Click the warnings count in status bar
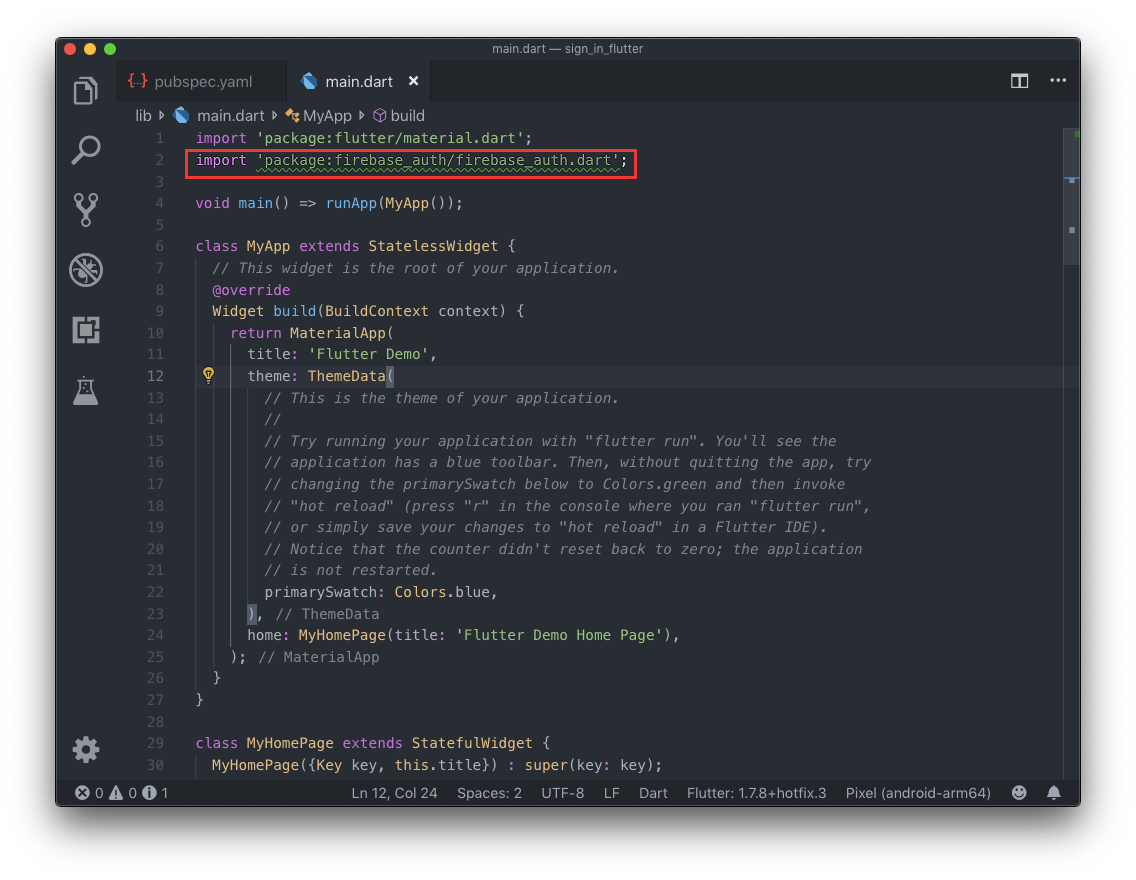1136x880 pixels. pyautogui.click(x=123, y=793)
